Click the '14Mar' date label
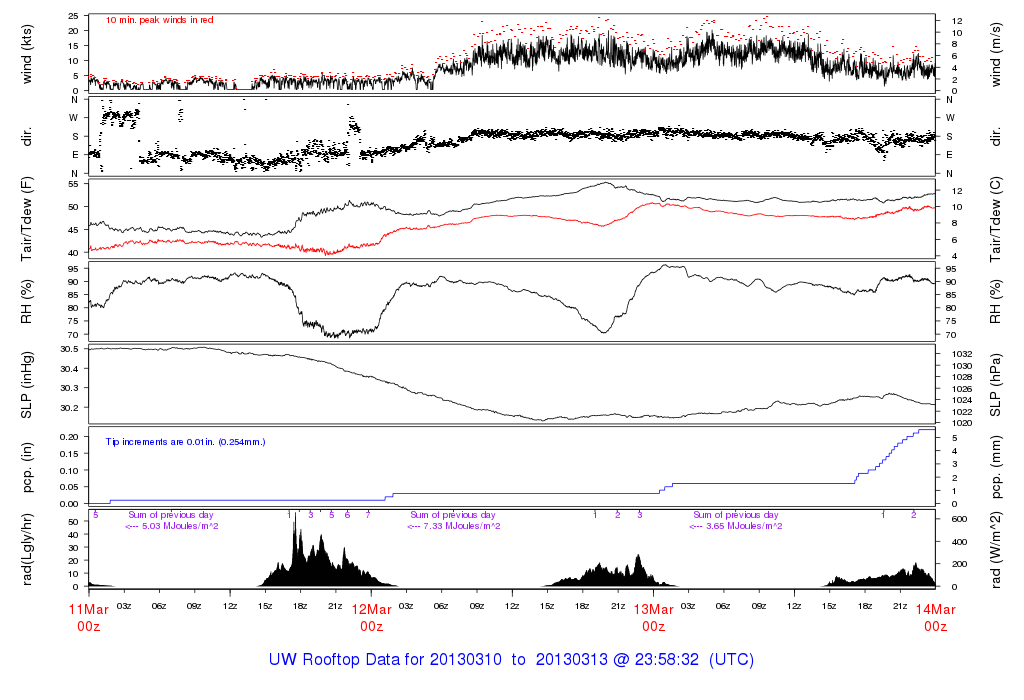This screenshot has height=700, width=1024. point(935,610)
